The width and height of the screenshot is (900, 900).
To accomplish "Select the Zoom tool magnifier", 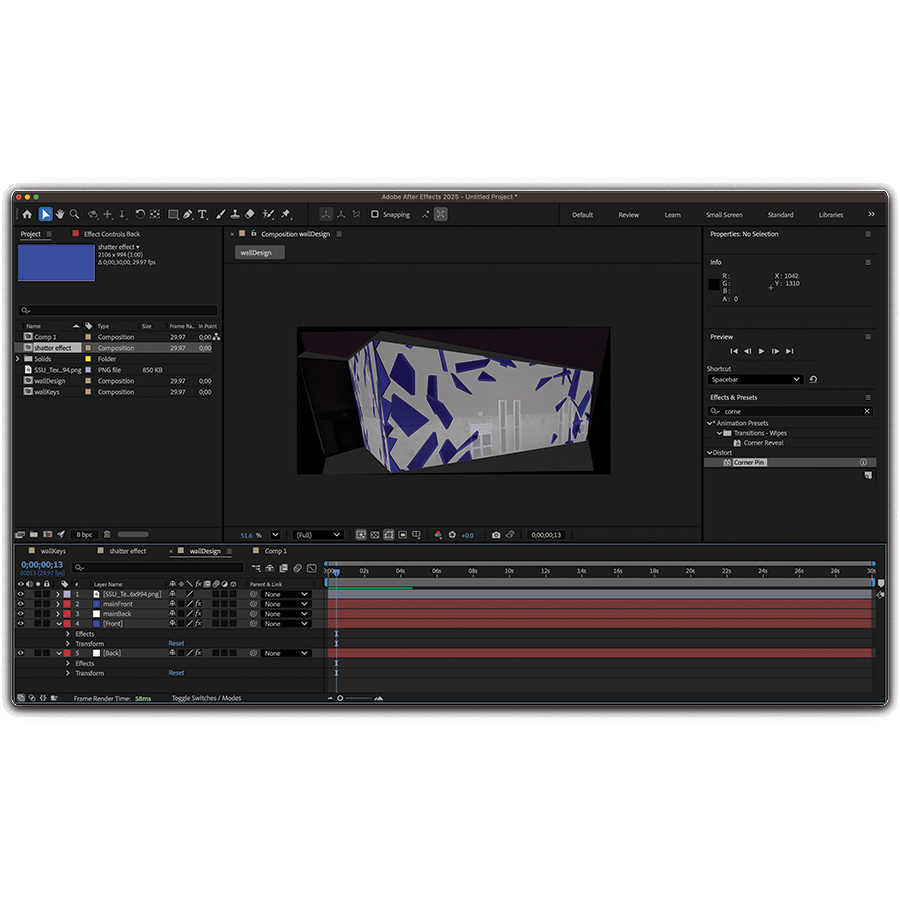I will click(74, 214).
